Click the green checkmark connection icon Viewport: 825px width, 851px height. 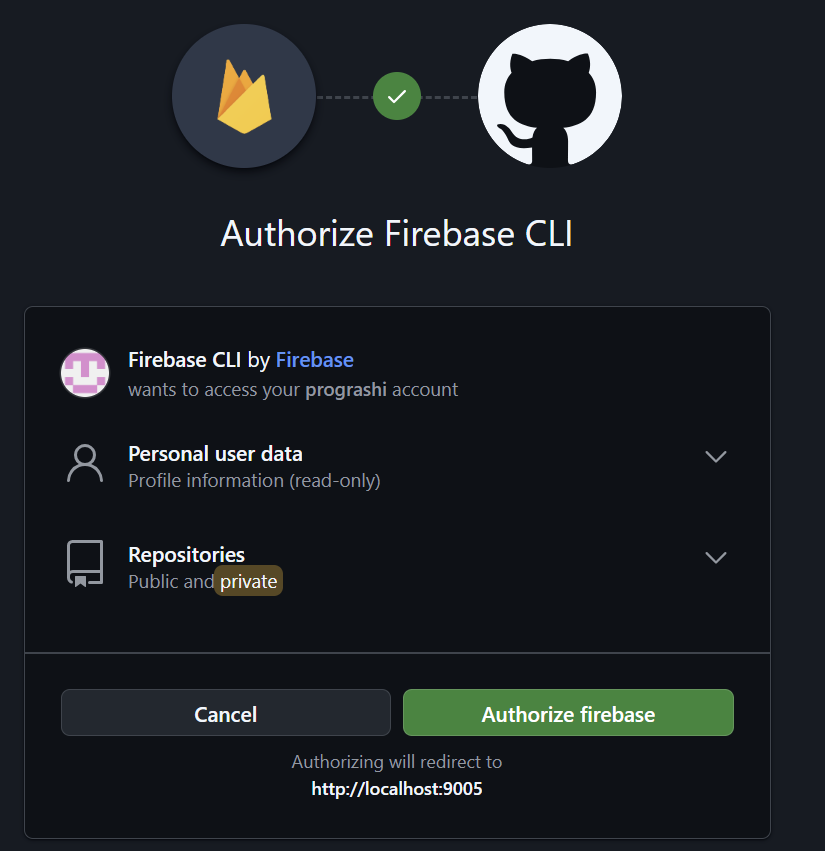[x=397, y=97]
